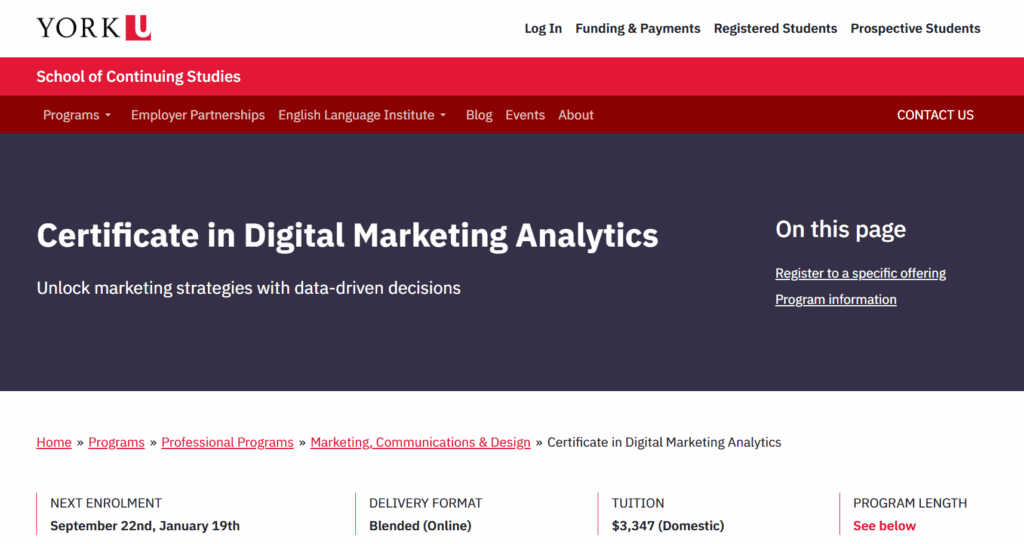Select the DELIVERY FORMAT label
Image resolution: width=1024 pixels, height=544 pixels.
425,503
